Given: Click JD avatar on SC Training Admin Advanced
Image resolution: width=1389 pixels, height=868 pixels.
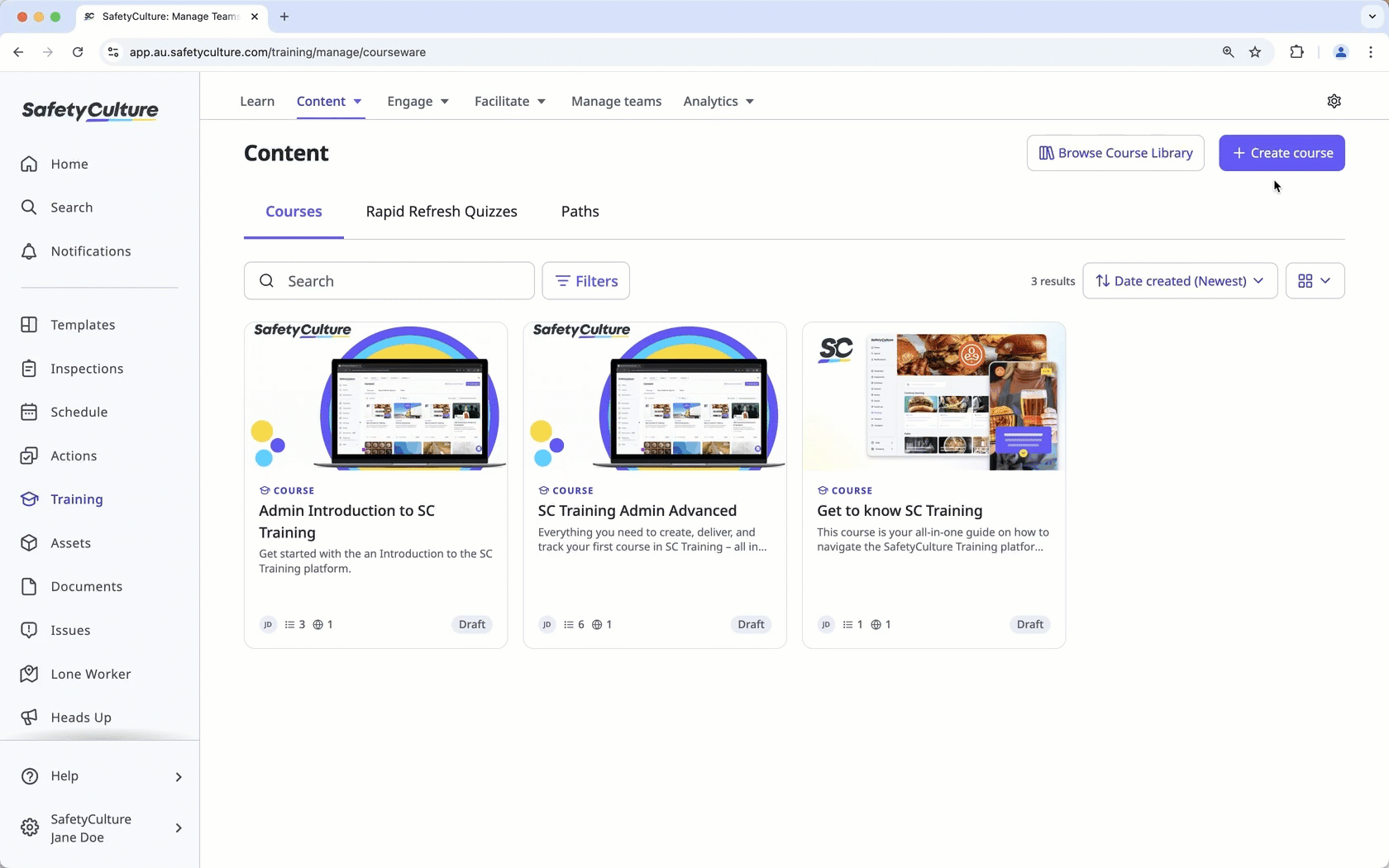Looking at the screenshot, I should 547,625.
